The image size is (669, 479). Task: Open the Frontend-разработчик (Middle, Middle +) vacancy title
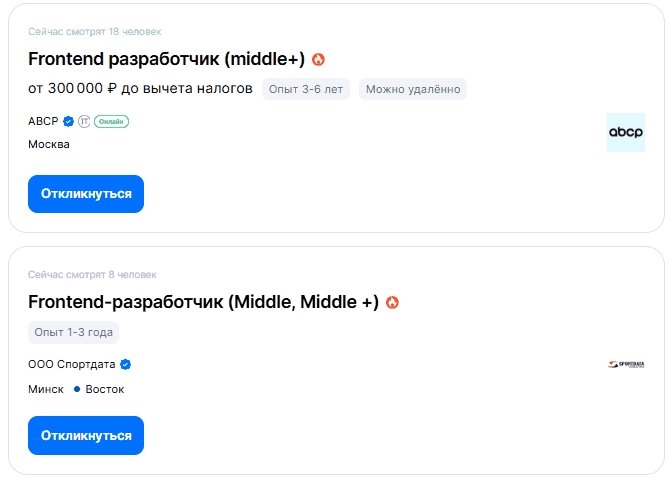click(203, 302)
